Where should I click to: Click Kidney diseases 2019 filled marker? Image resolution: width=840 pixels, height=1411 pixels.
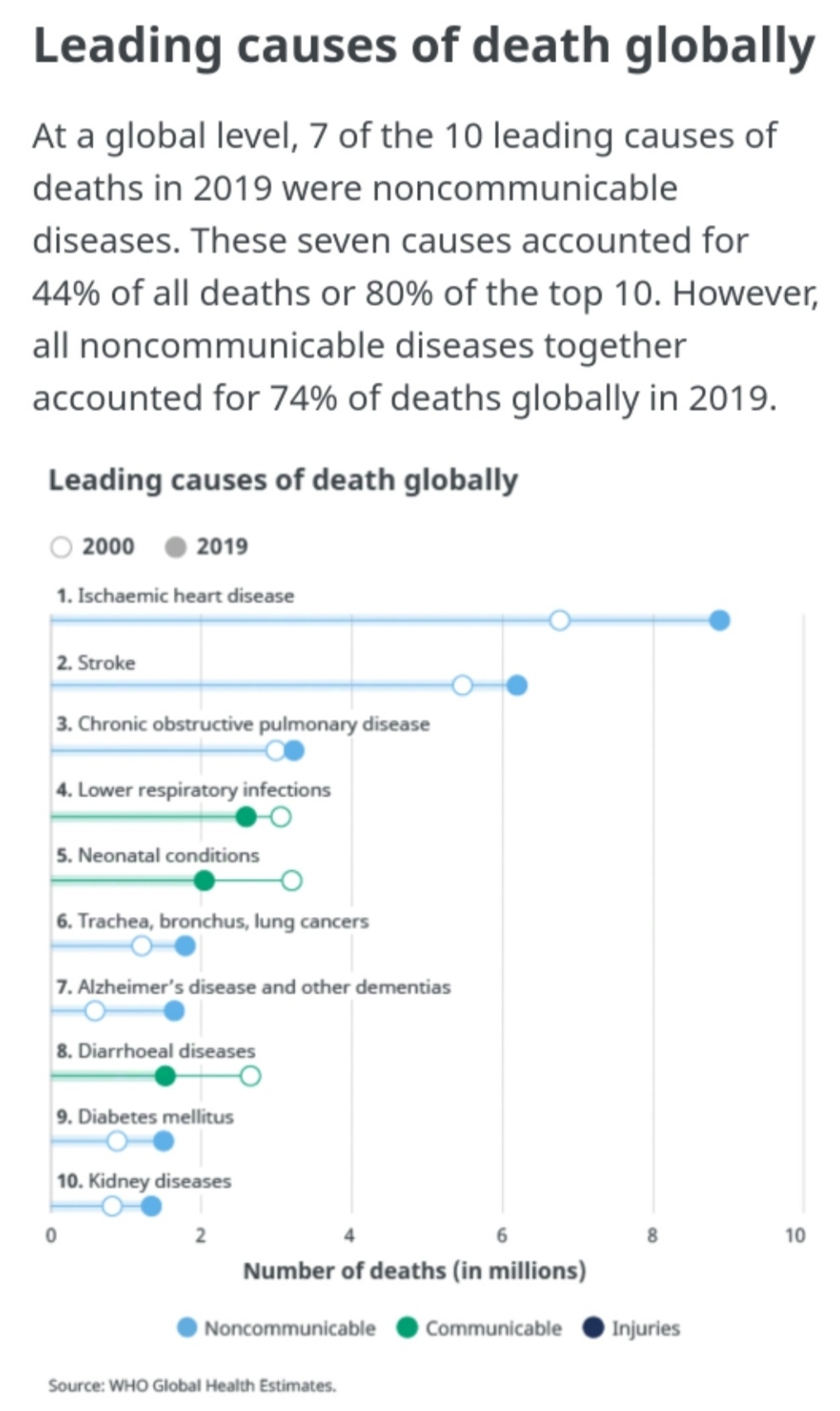click(151, 1206)
